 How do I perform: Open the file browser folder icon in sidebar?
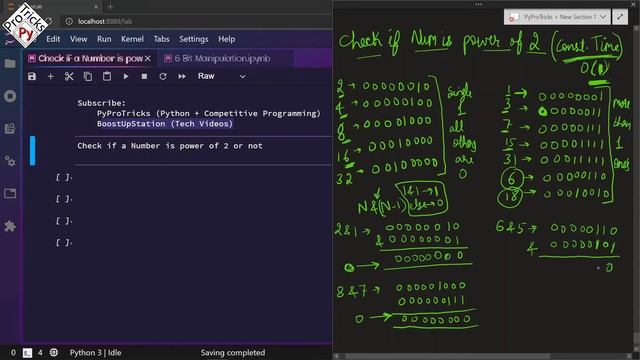pos(10,64)
